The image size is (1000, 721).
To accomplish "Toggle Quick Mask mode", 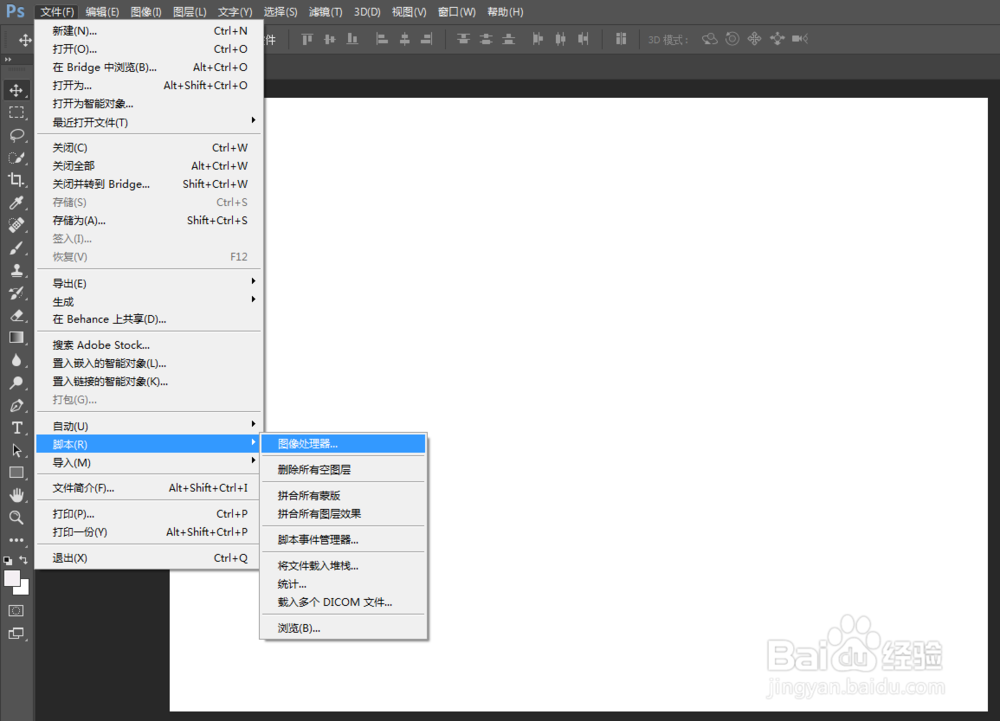I will [x=17, y=610].
